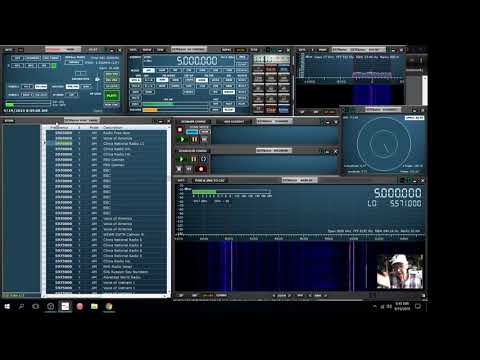Click the LO 5571000 readout
Image resolution: width=480 pixels, height=360 pixels.
395,203
